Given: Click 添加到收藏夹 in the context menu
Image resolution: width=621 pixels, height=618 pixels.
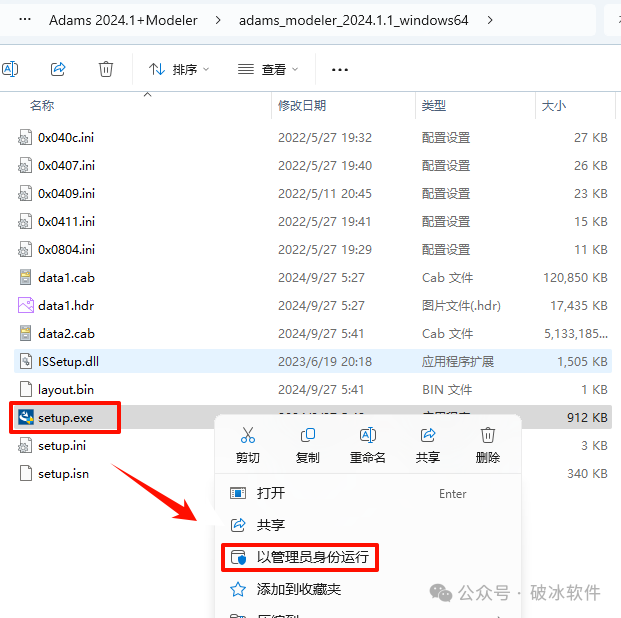Looking at the screenshot, I should (368, 589).
